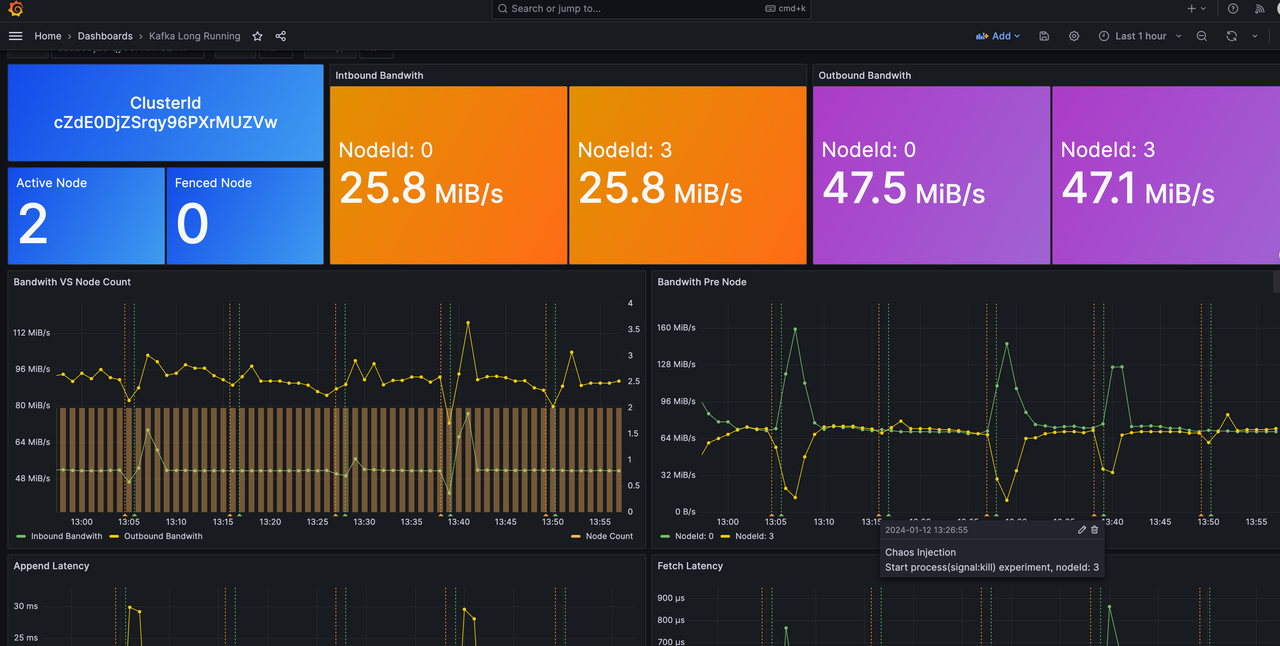Edit the Chaos Injection annotation
The height and width of the screenshot is (646, 1280).
click(x=1081, y=530)
